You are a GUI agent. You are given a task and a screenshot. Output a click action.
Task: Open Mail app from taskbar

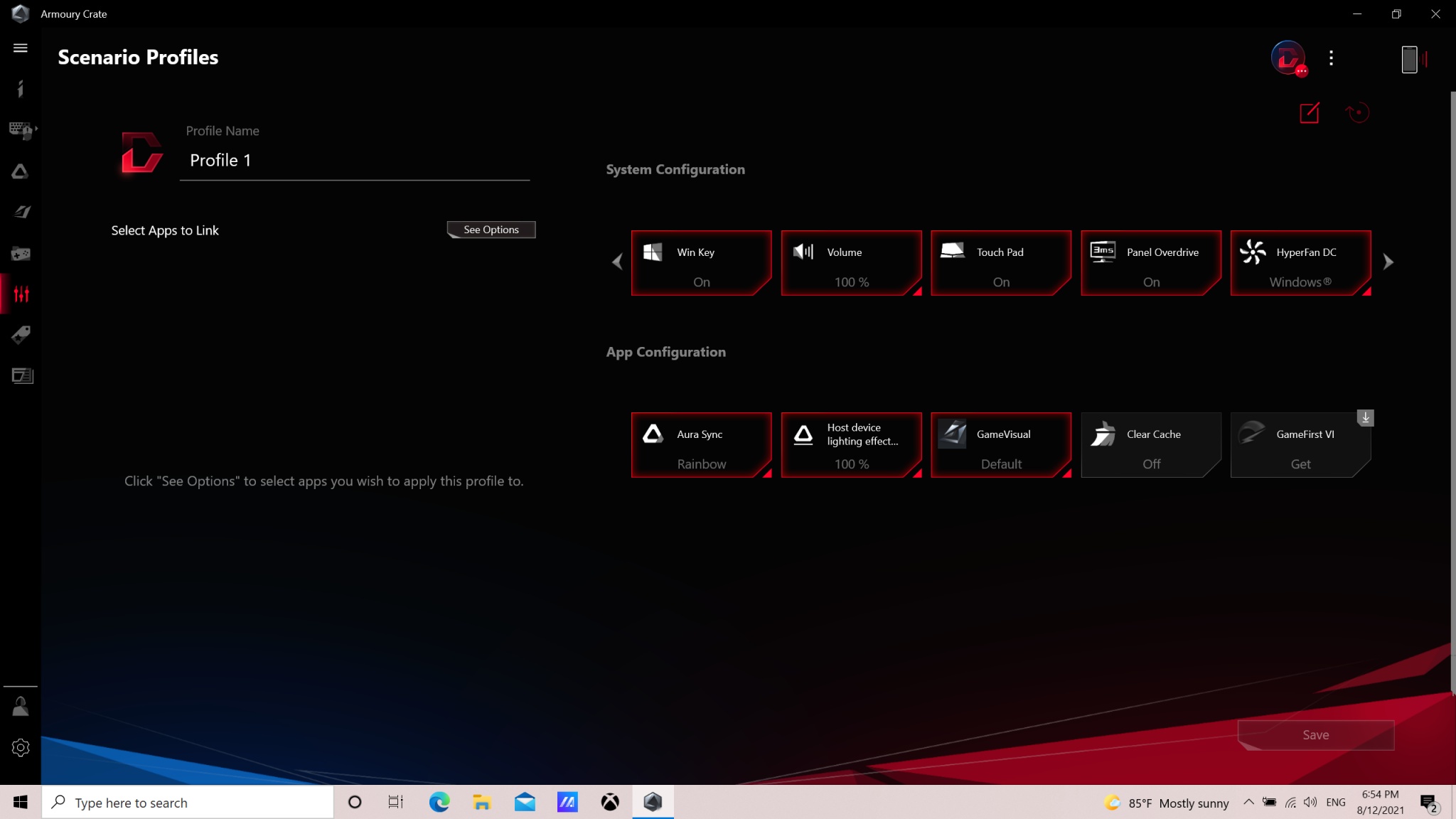525,803
